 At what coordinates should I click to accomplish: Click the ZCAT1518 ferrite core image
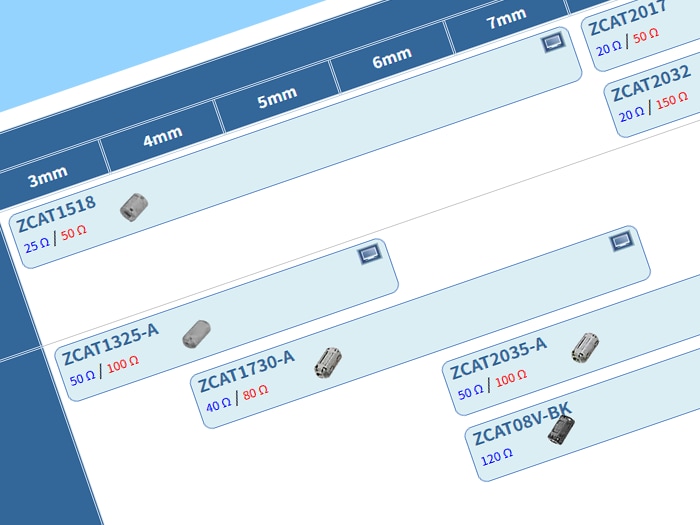[x=133, y=206]
